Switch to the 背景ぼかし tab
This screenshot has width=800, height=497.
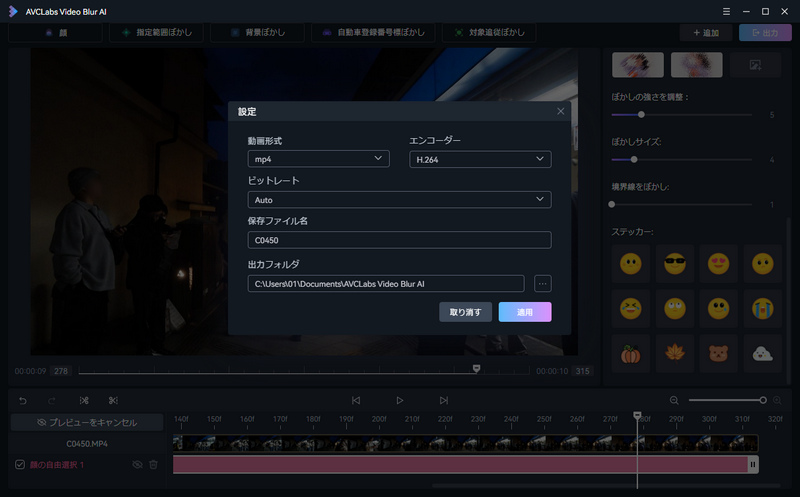pos(257,33)
